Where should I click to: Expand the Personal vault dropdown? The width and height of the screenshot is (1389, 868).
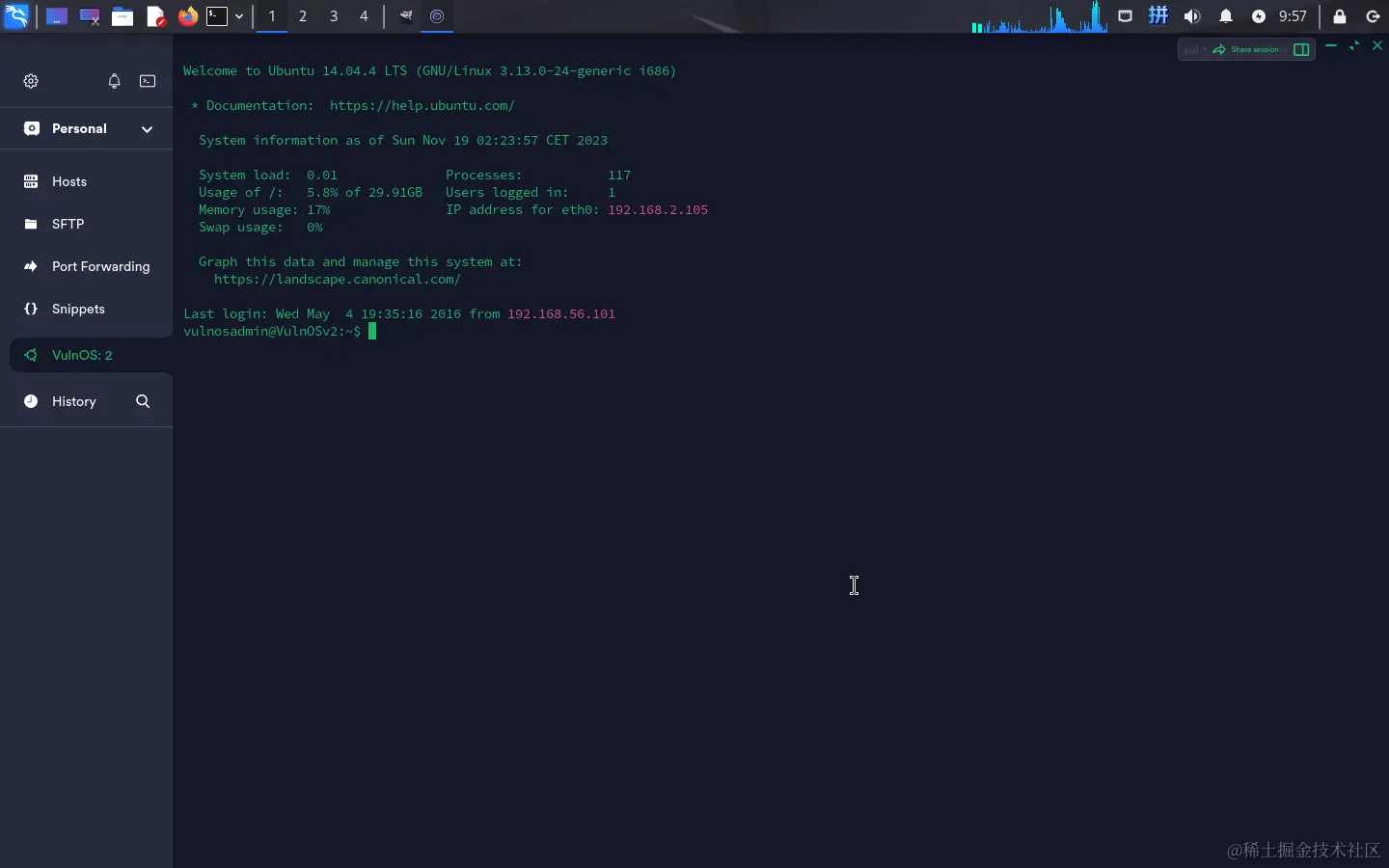[x=147, y=129]
